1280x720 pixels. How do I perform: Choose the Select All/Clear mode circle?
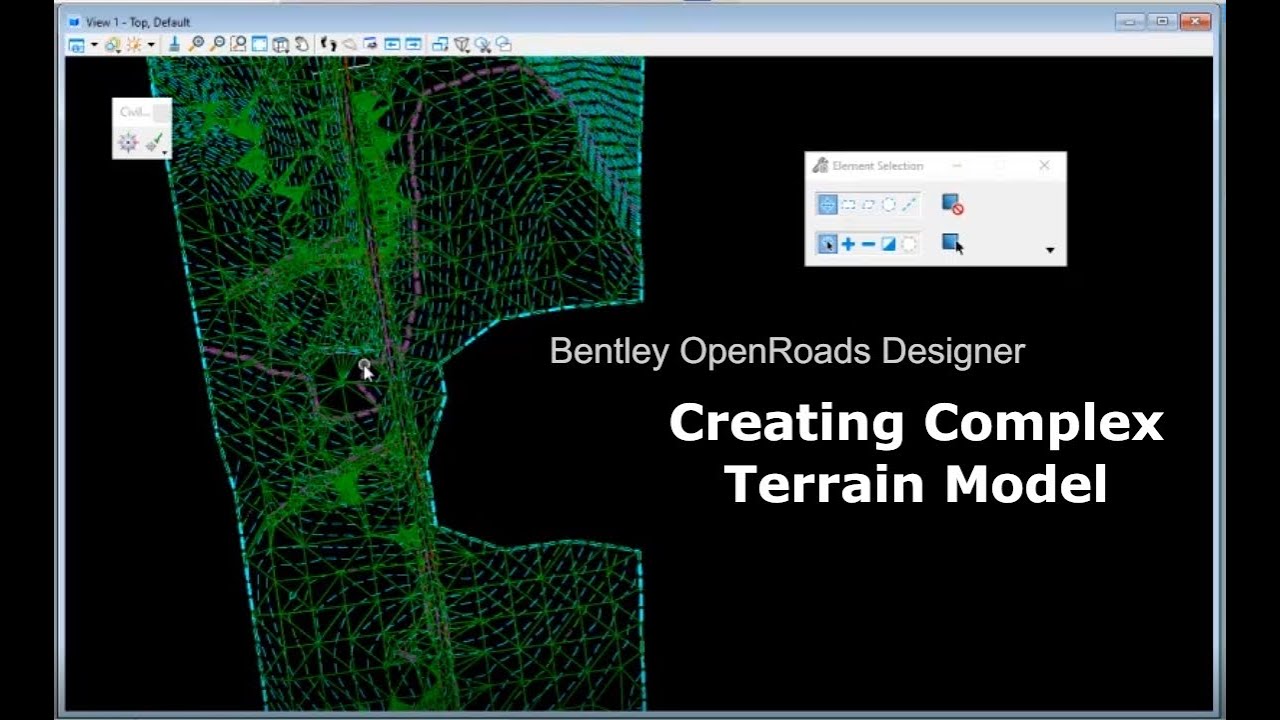pos(908,244)
